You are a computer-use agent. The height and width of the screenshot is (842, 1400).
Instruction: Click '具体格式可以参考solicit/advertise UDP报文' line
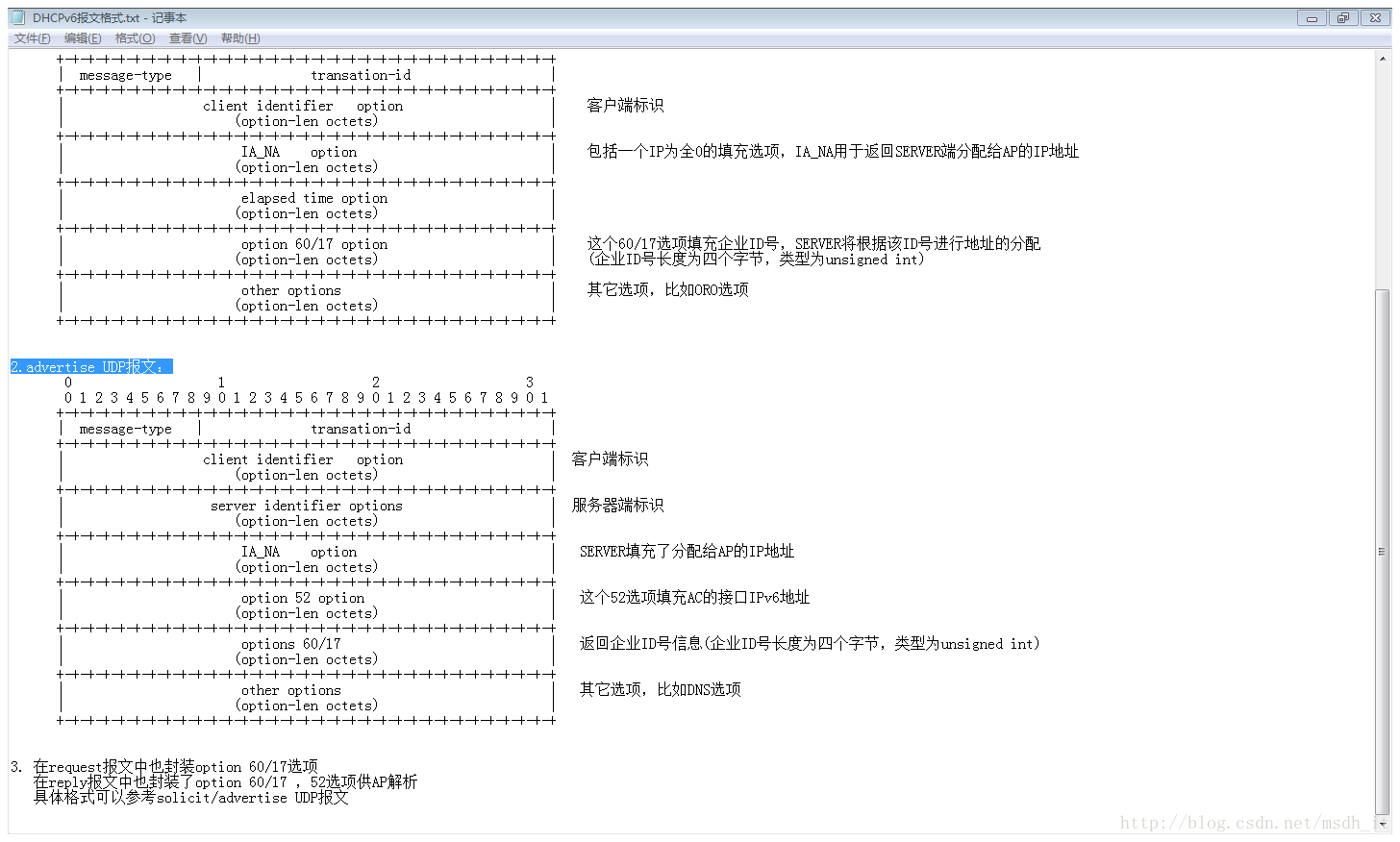coord(191,798)
